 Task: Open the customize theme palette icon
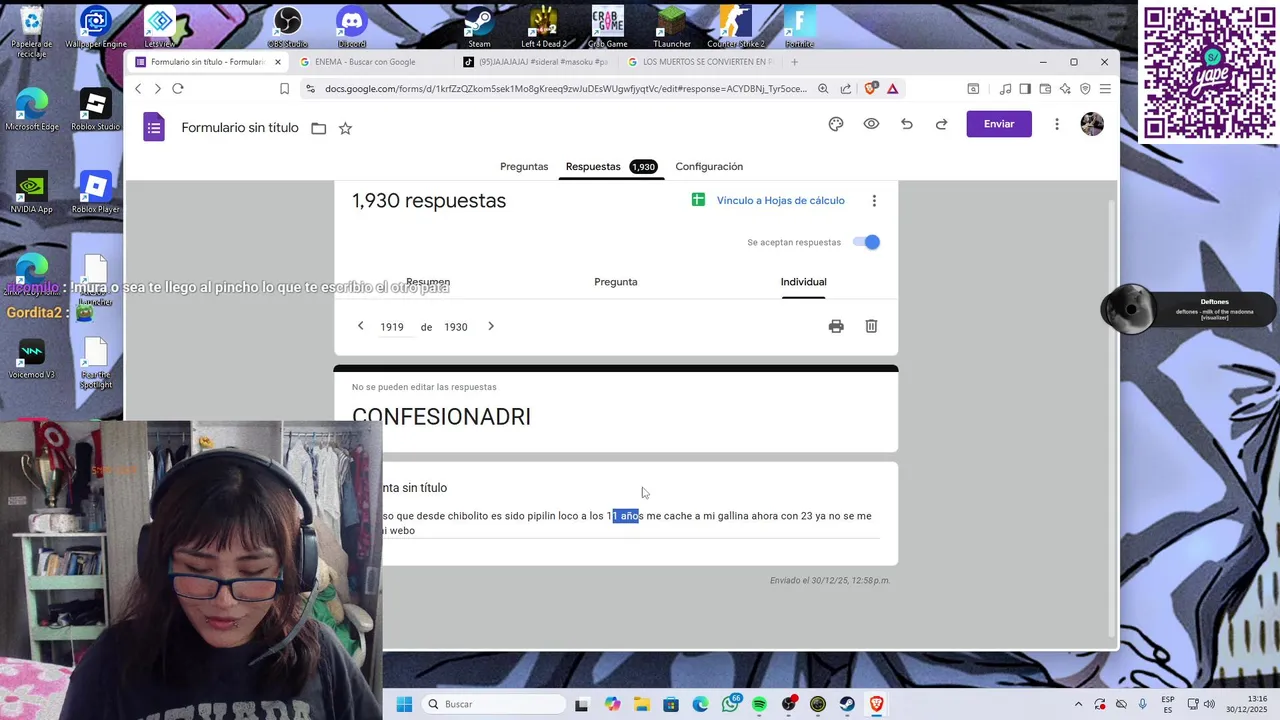tap(836, 124)
